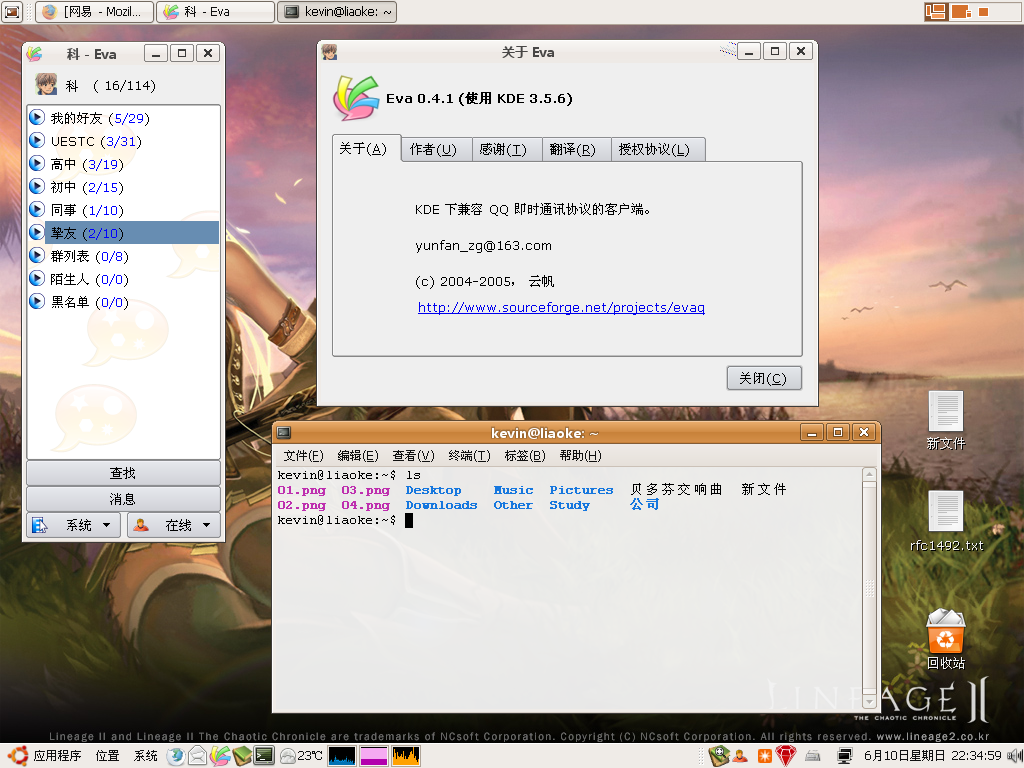This screenshot has height=768, width=1024.
Task: Switch to the 作者(U) tab
Action: tap(436, 150)
